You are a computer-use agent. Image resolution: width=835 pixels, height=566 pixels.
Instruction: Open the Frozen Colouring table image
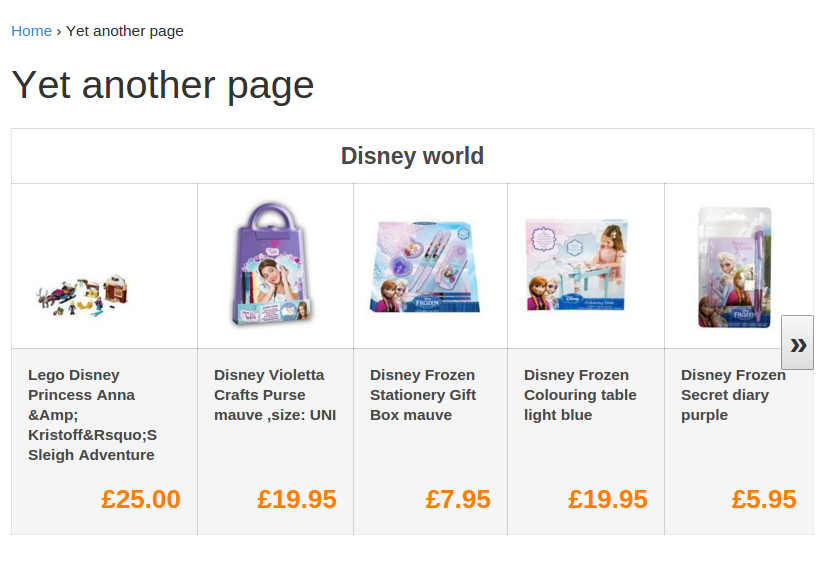point(577,265)
